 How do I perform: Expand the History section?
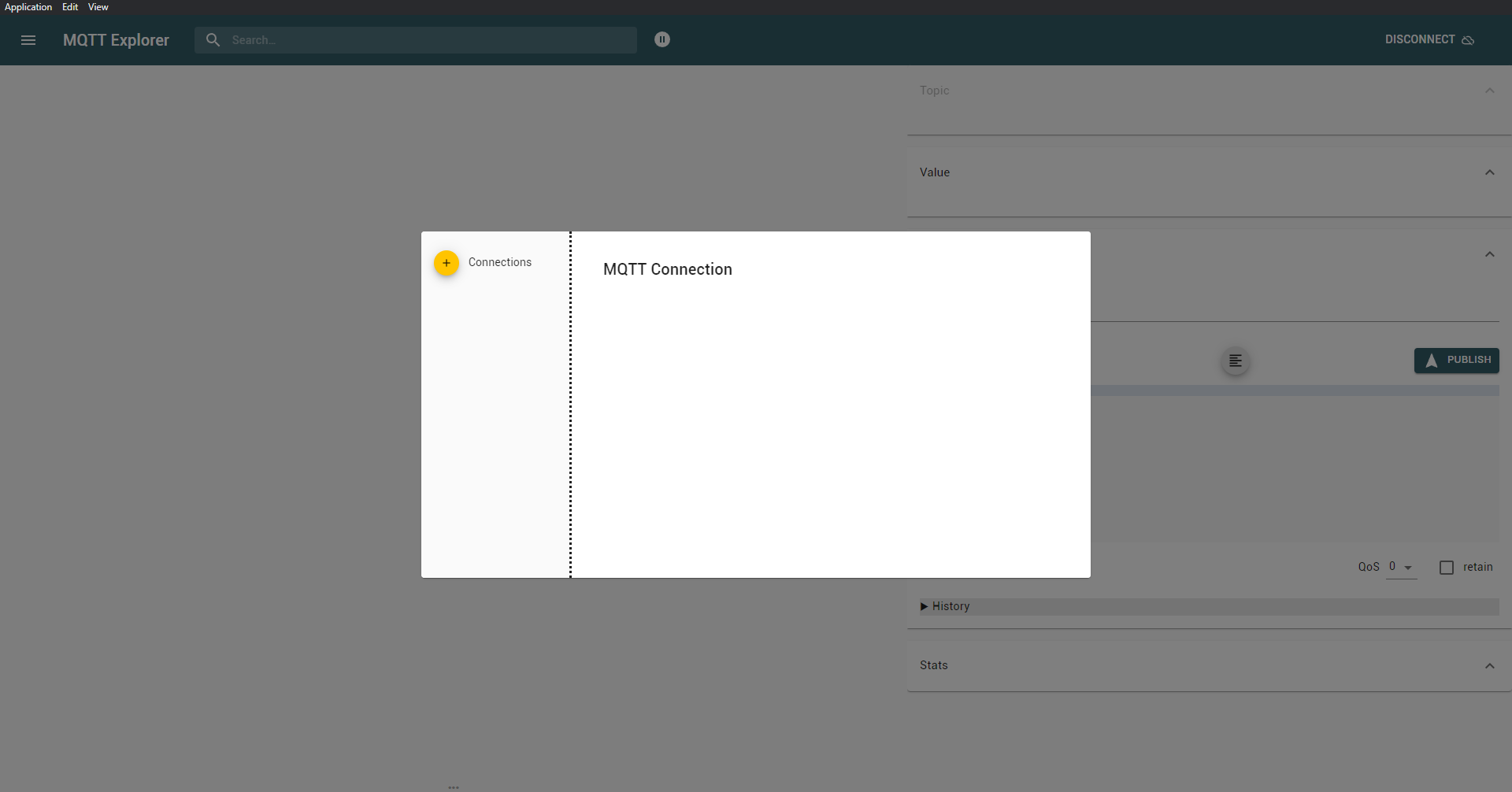(x=925, y=606)
